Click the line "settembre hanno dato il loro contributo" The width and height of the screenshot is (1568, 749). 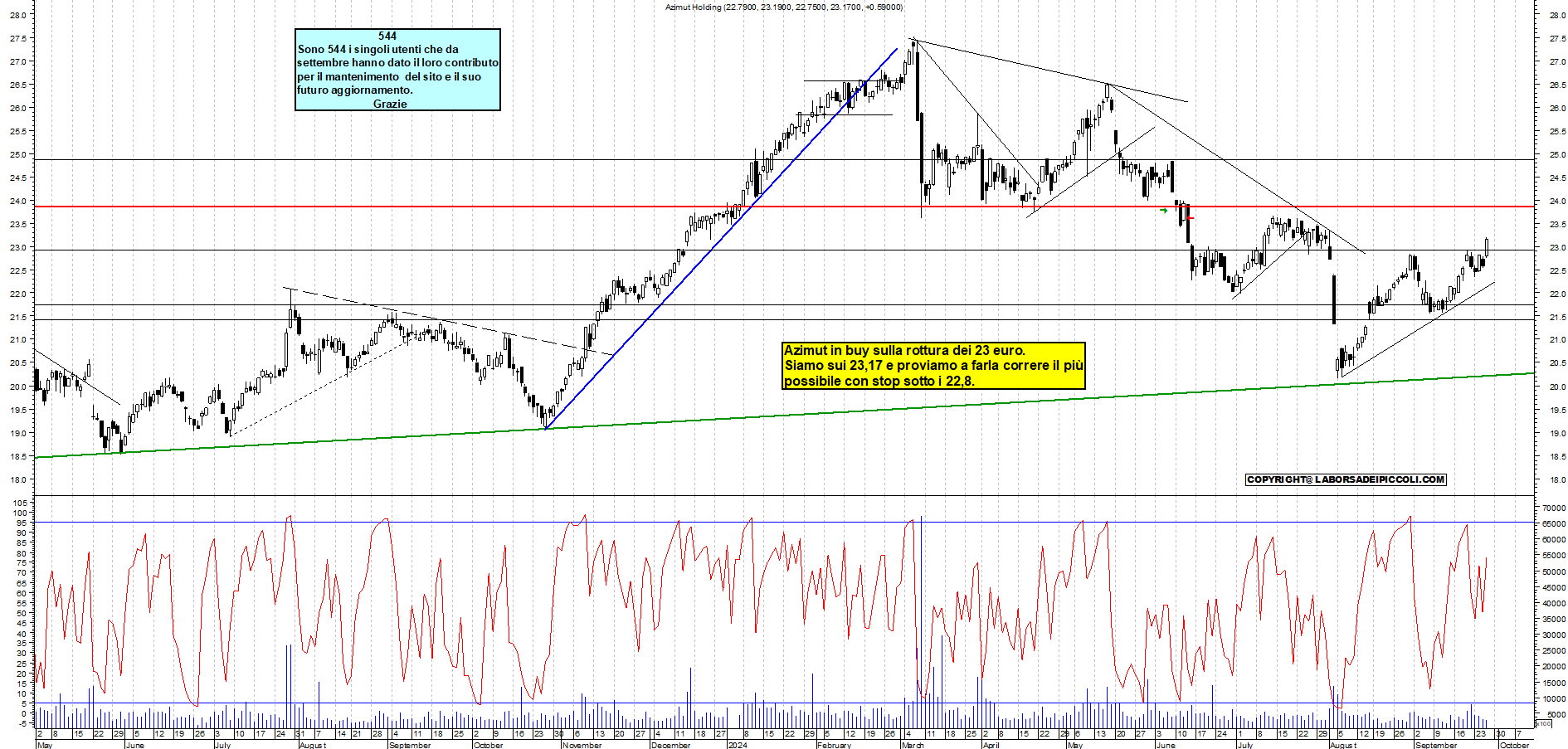pyautogui.click(x=398, y=63)
